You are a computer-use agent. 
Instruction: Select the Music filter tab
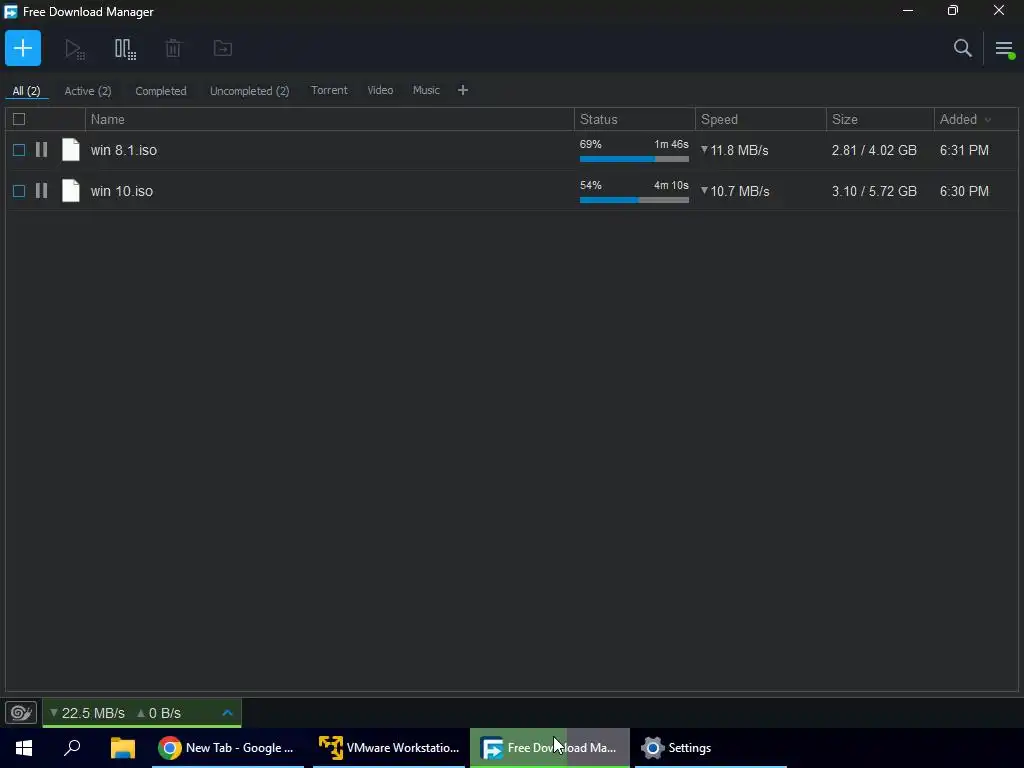426,90
